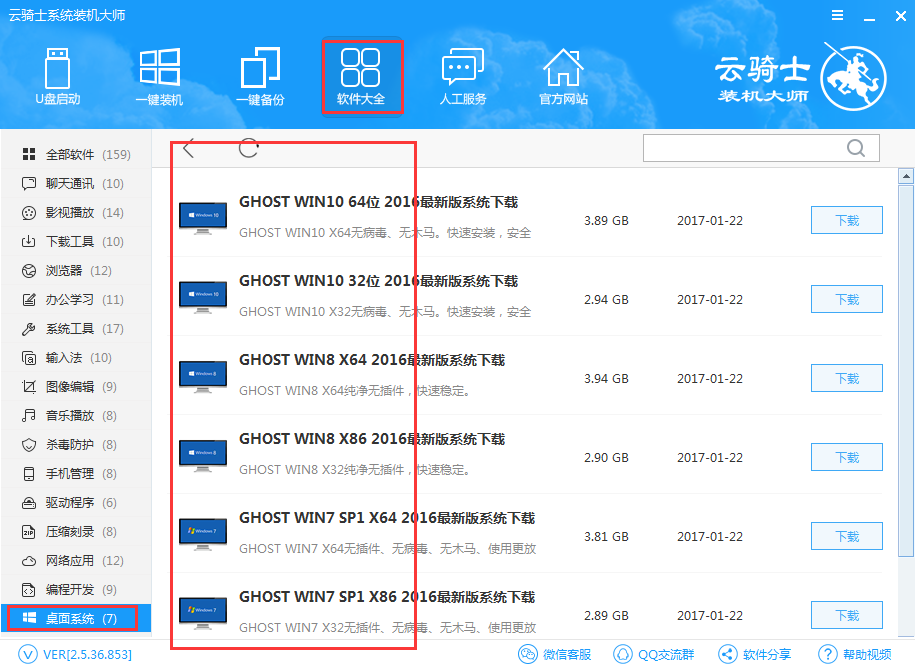The width and height of the screenshot is (915, 666).
Task: Click the GHOST WIN10 32位 monitor thumbnail
Action: (202, 298)
